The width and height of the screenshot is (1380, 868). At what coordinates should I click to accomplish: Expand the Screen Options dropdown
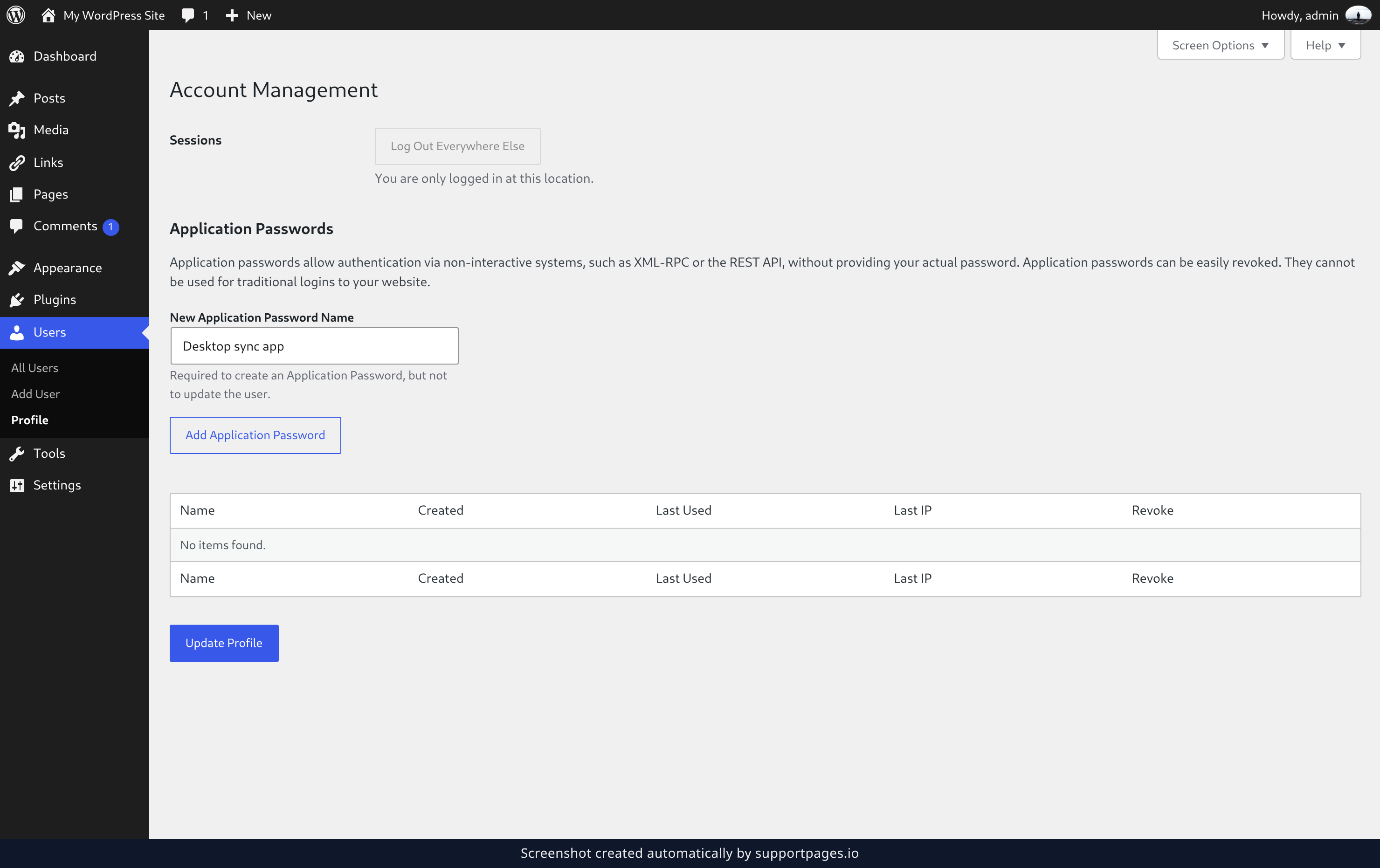click(x=1220, y=45)
